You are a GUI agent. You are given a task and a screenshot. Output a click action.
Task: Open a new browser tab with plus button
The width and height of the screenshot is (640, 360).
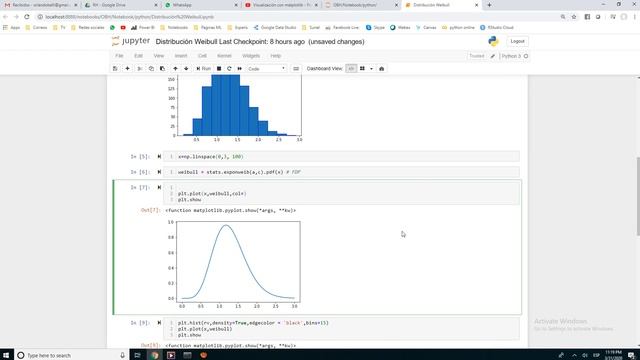pos(489,5)
